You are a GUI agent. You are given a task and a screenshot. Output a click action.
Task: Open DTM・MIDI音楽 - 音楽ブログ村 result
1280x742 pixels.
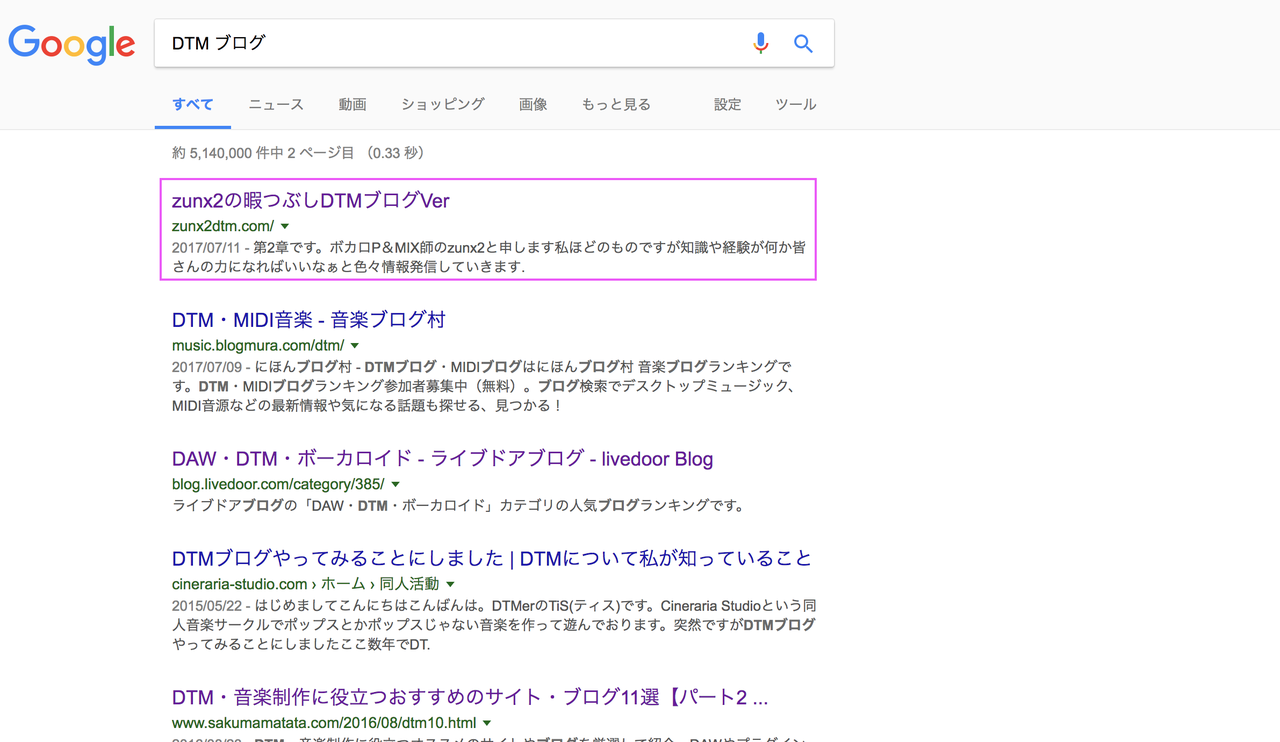[309, 320]
